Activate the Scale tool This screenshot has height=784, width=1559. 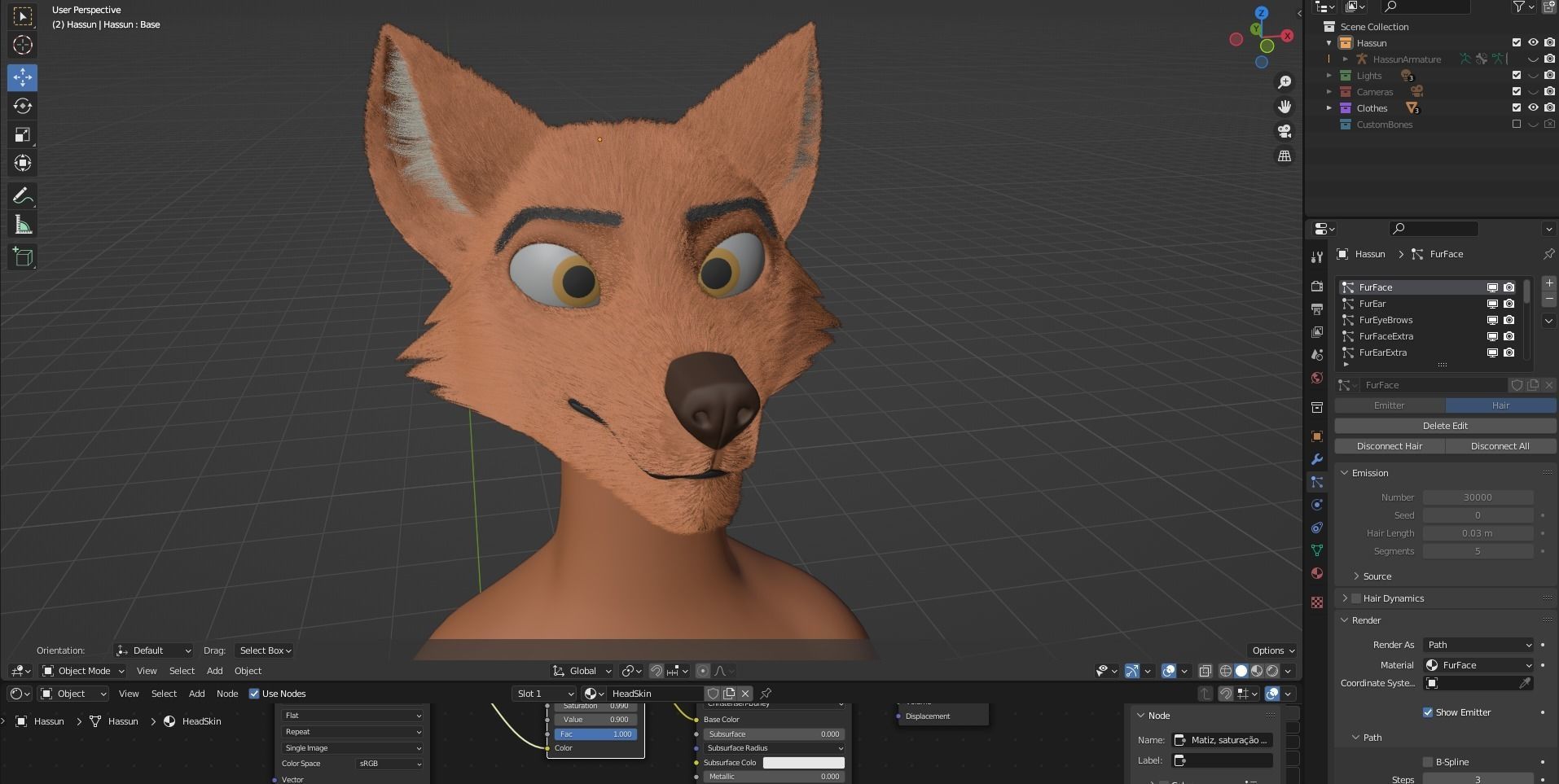point(23,134)
